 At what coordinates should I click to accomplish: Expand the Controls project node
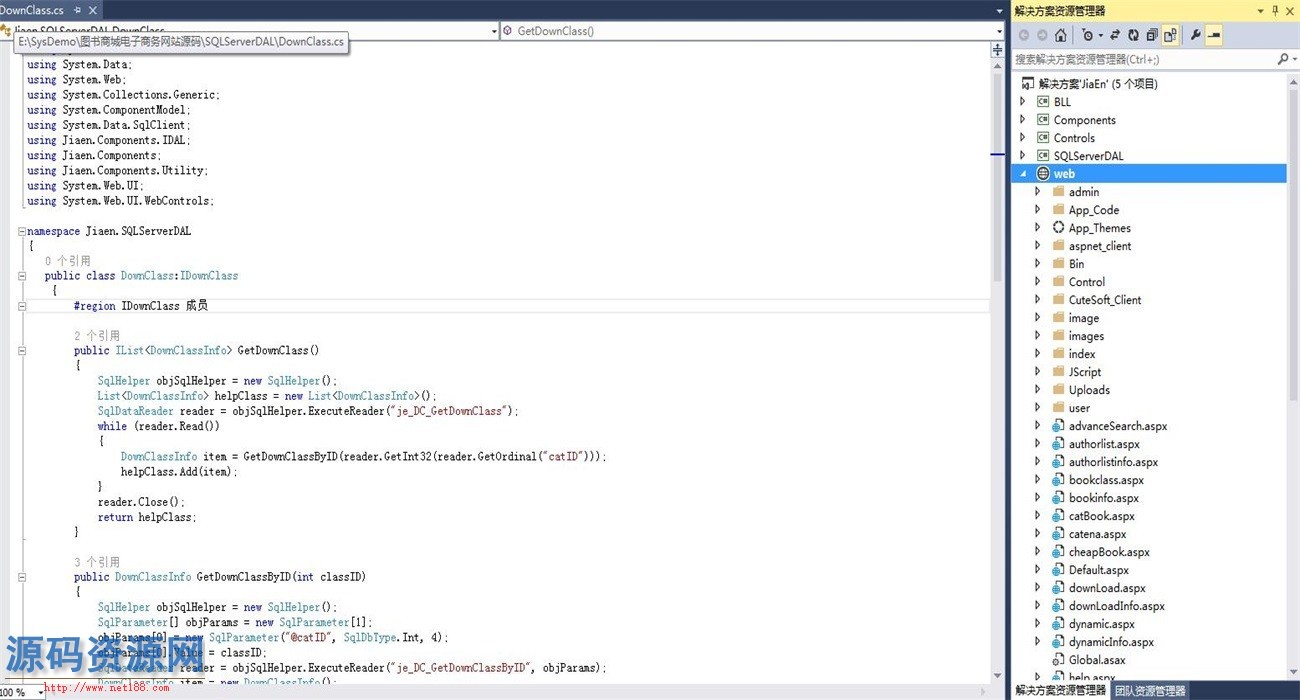pyautogui.click(x=1022, y=138)
